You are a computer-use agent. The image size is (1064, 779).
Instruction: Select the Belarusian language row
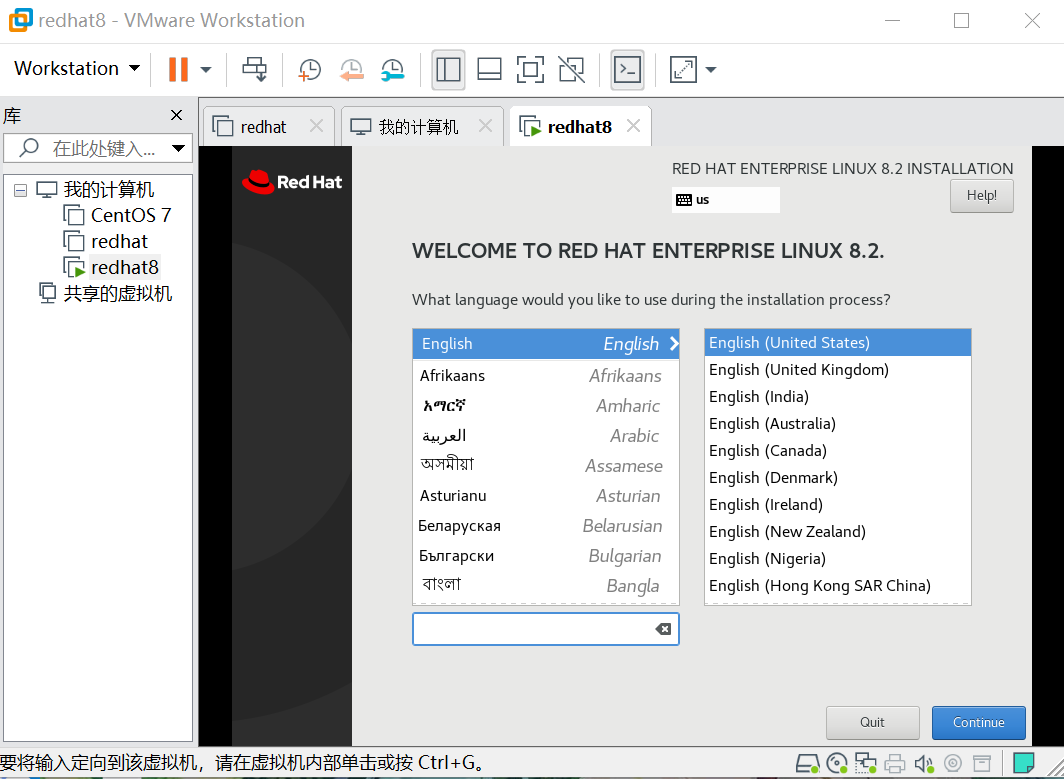coord(546,526)
